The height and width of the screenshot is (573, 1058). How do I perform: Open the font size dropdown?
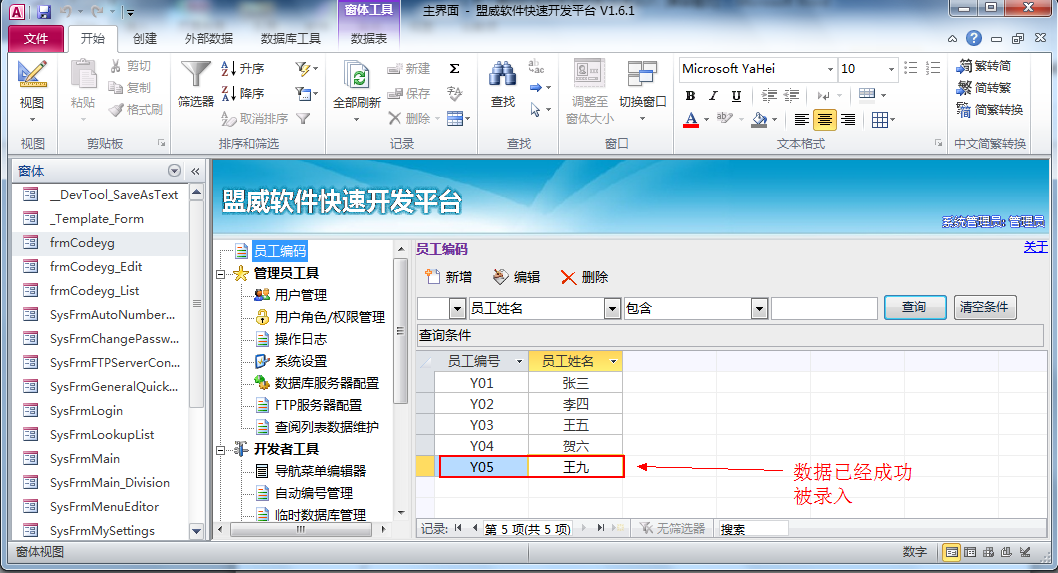[x=891, y=70]
